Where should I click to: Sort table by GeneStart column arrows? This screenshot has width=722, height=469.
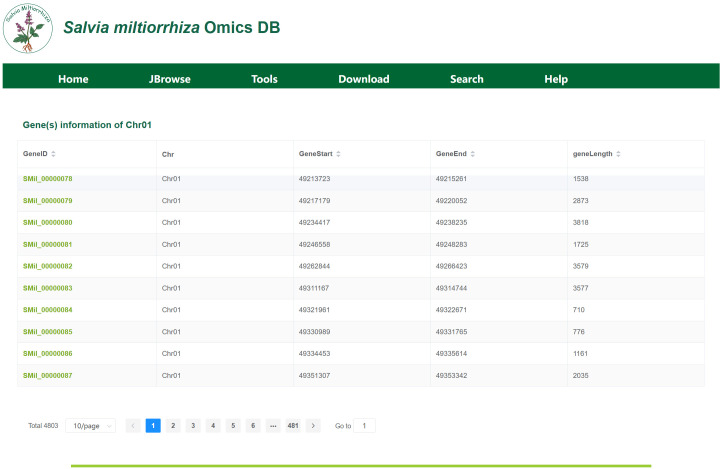point(338,154)
